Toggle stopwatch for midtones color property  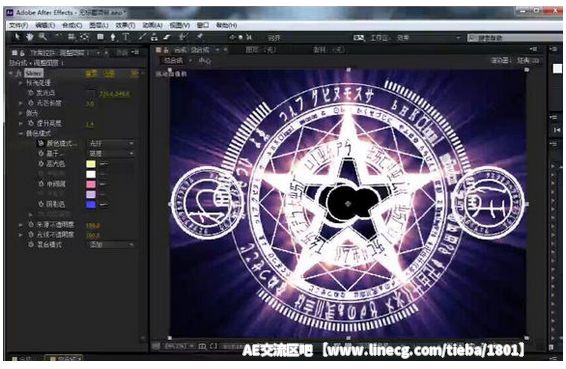click(41, 184)
